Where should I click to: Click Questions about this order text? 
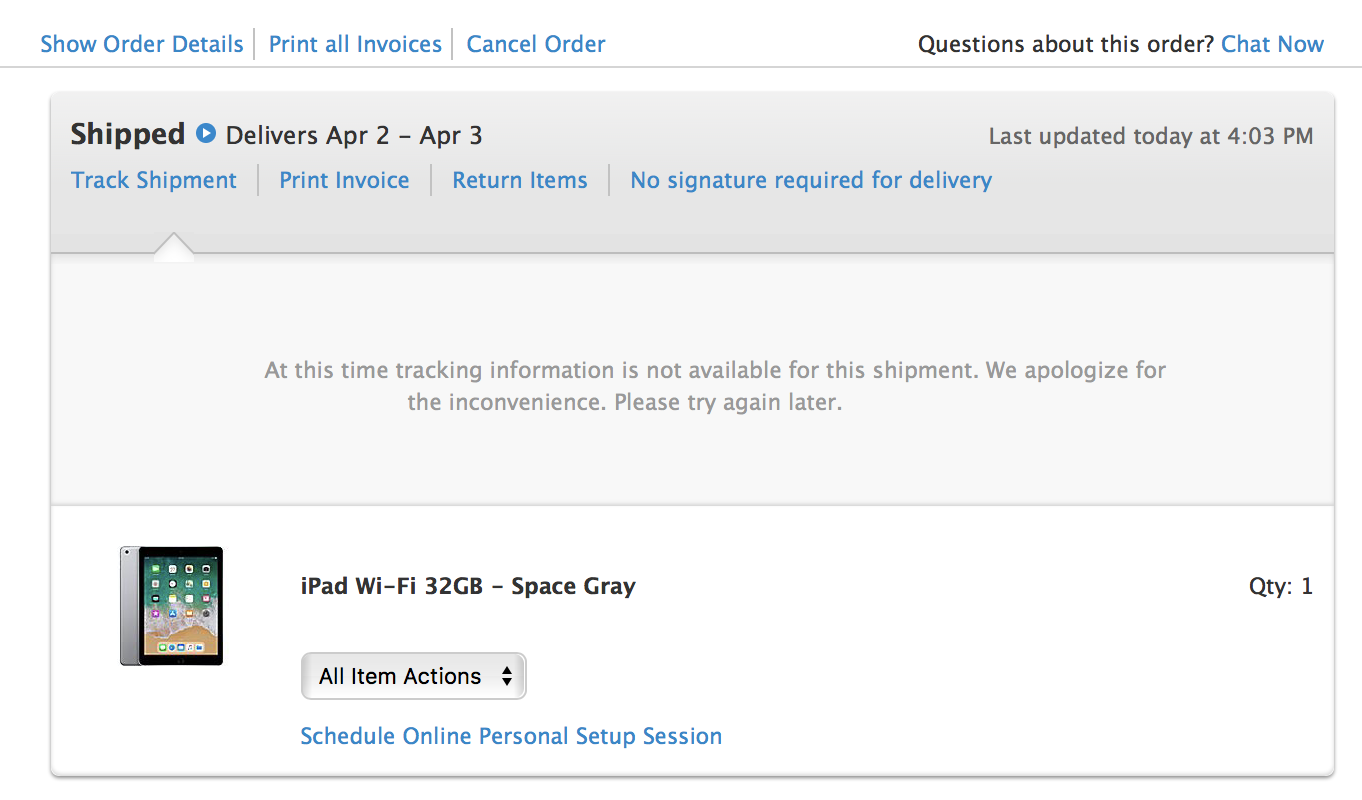coord(1066,45)
